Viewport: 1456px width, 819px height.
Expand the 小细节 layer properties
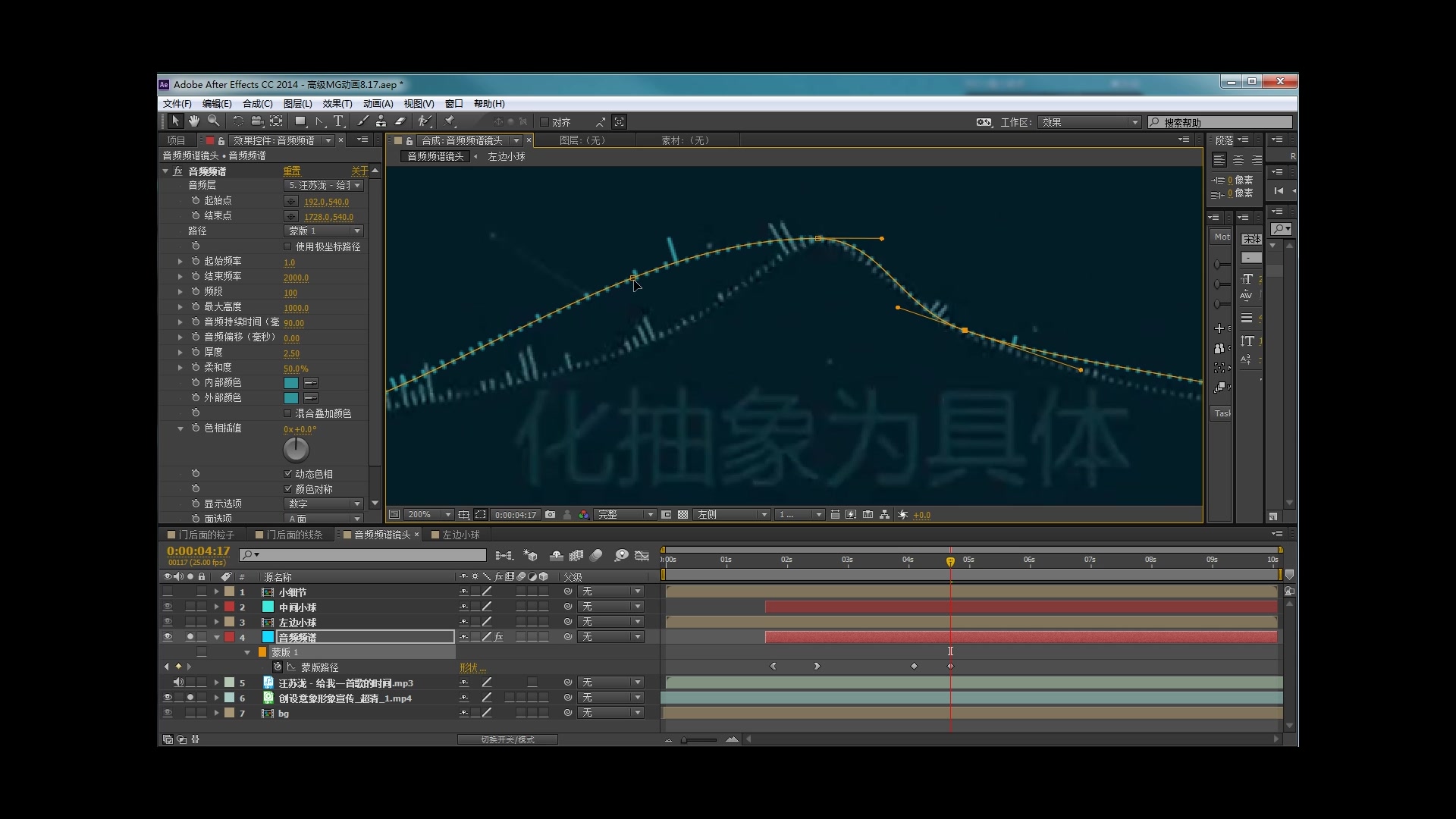coord(216,591)
